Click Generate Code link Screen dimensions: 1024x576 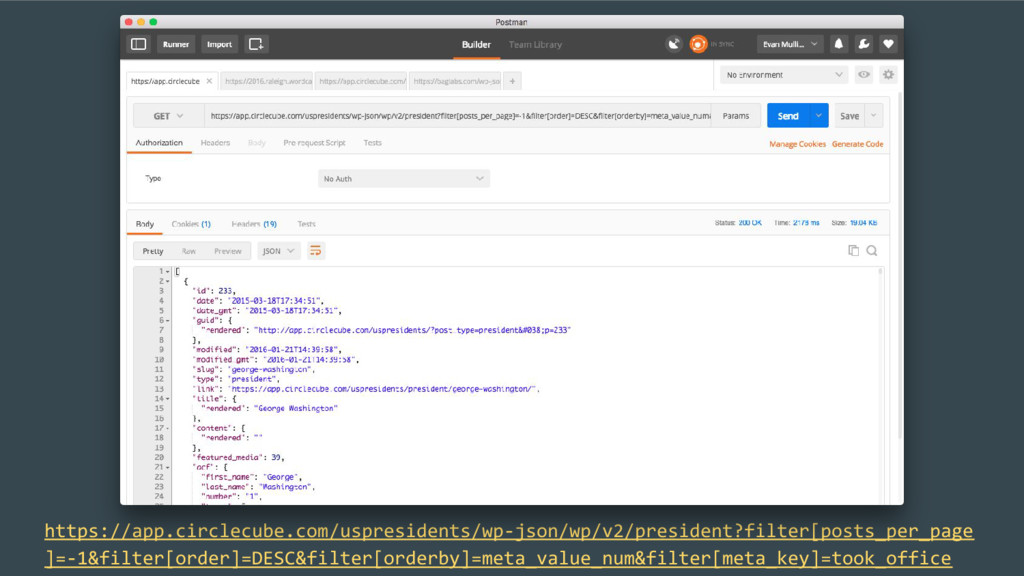857,144
